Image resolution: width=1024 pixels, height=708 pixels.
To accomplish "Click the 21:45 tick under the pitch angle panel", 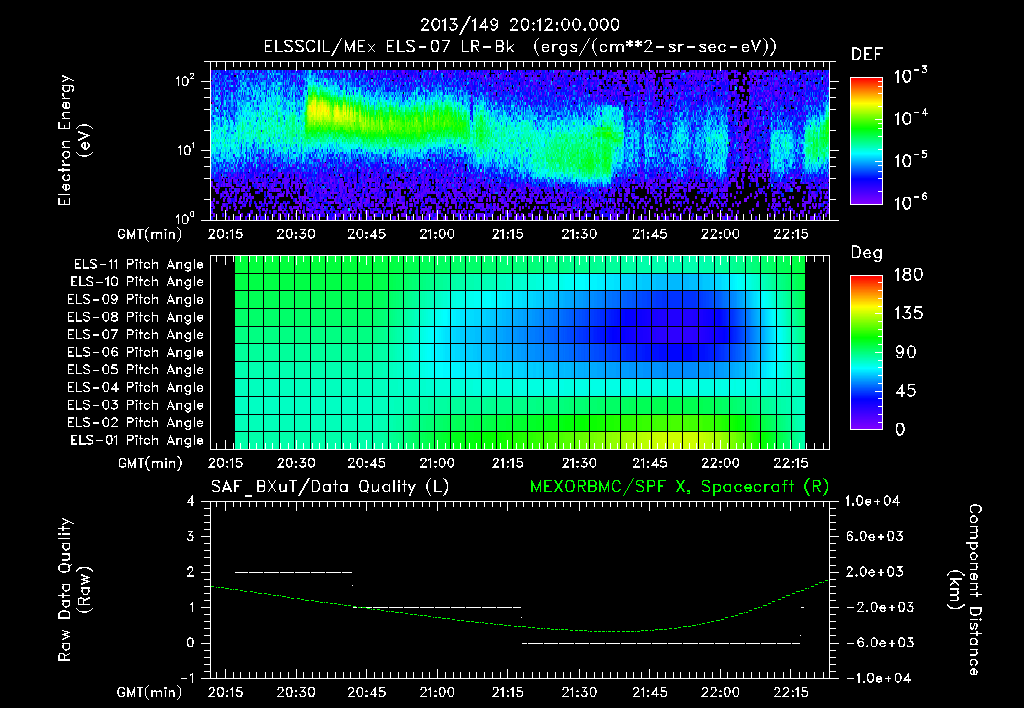I will pyautogui.click(x=650, y=464).
